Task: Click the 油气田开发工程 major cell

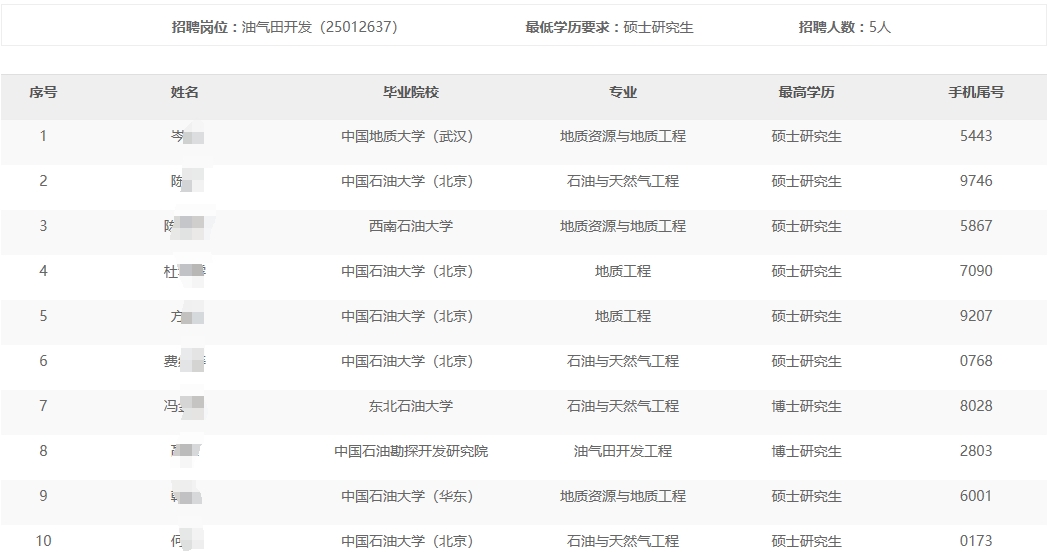Action: 623,451
